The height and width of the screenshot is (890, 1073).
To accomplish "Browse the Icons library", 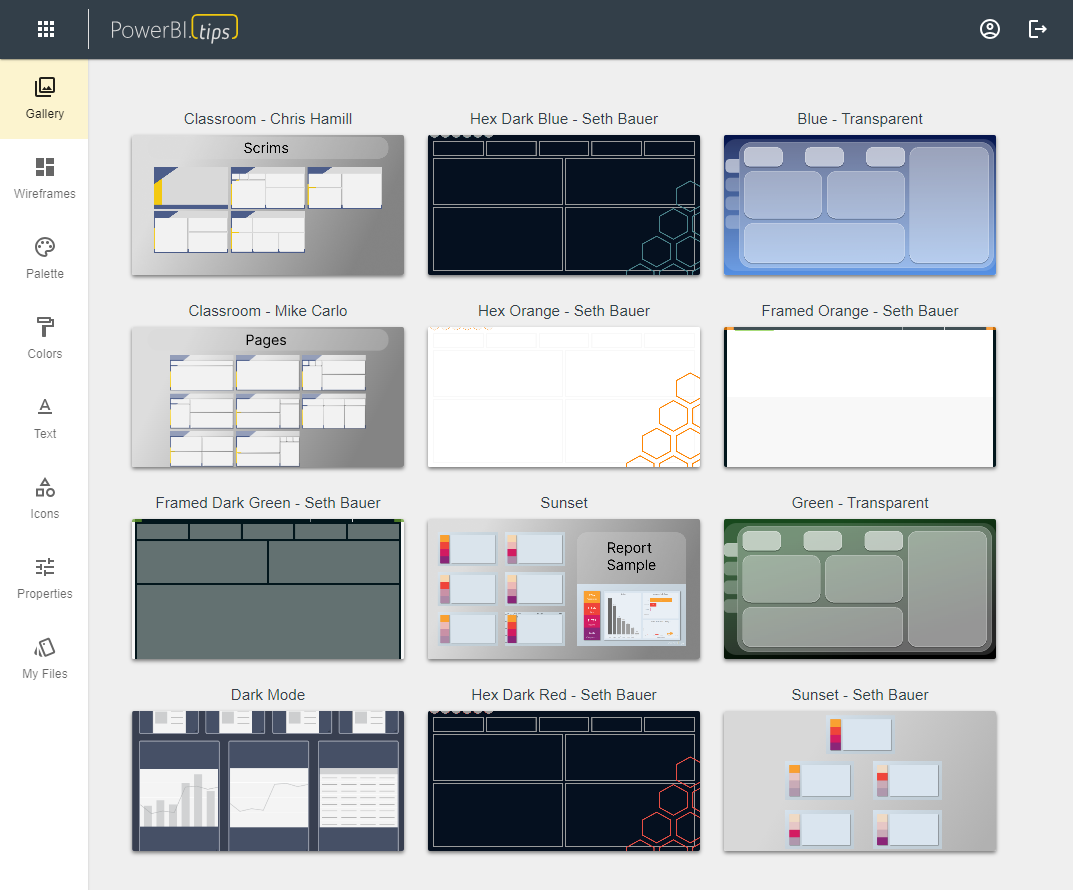I will point(44,497).
